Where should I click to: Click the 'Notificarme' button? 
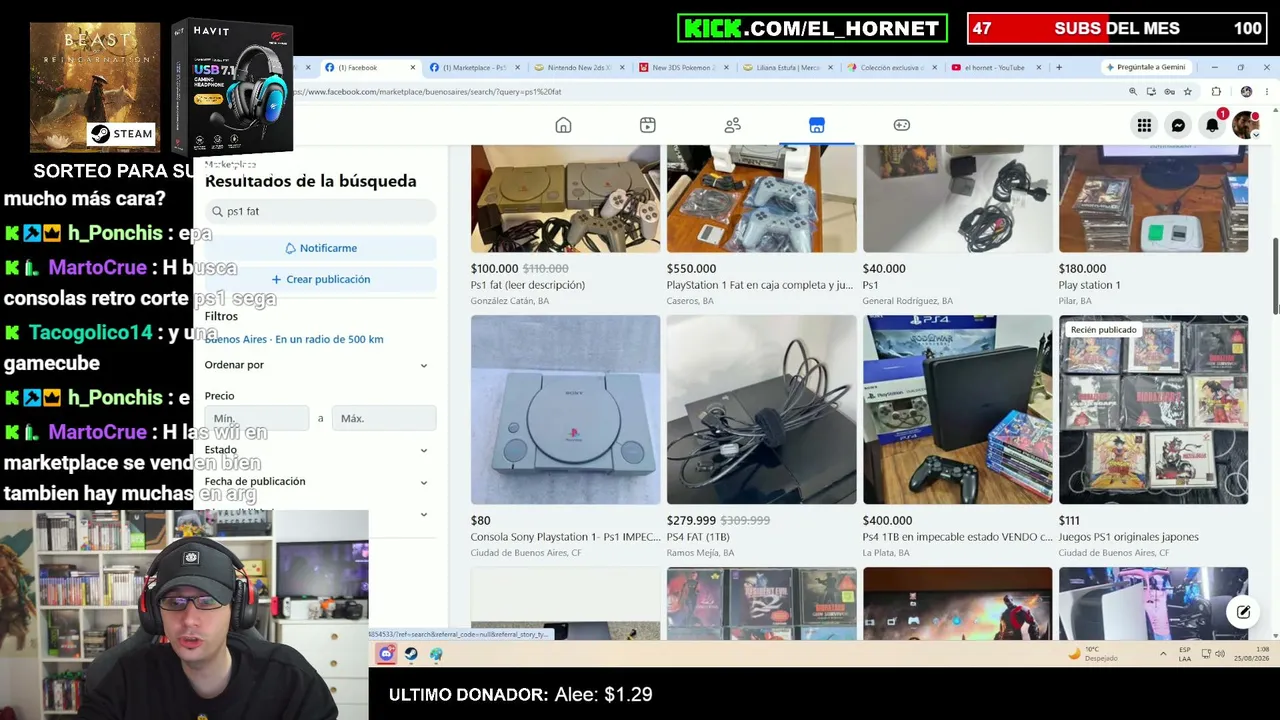320,248
